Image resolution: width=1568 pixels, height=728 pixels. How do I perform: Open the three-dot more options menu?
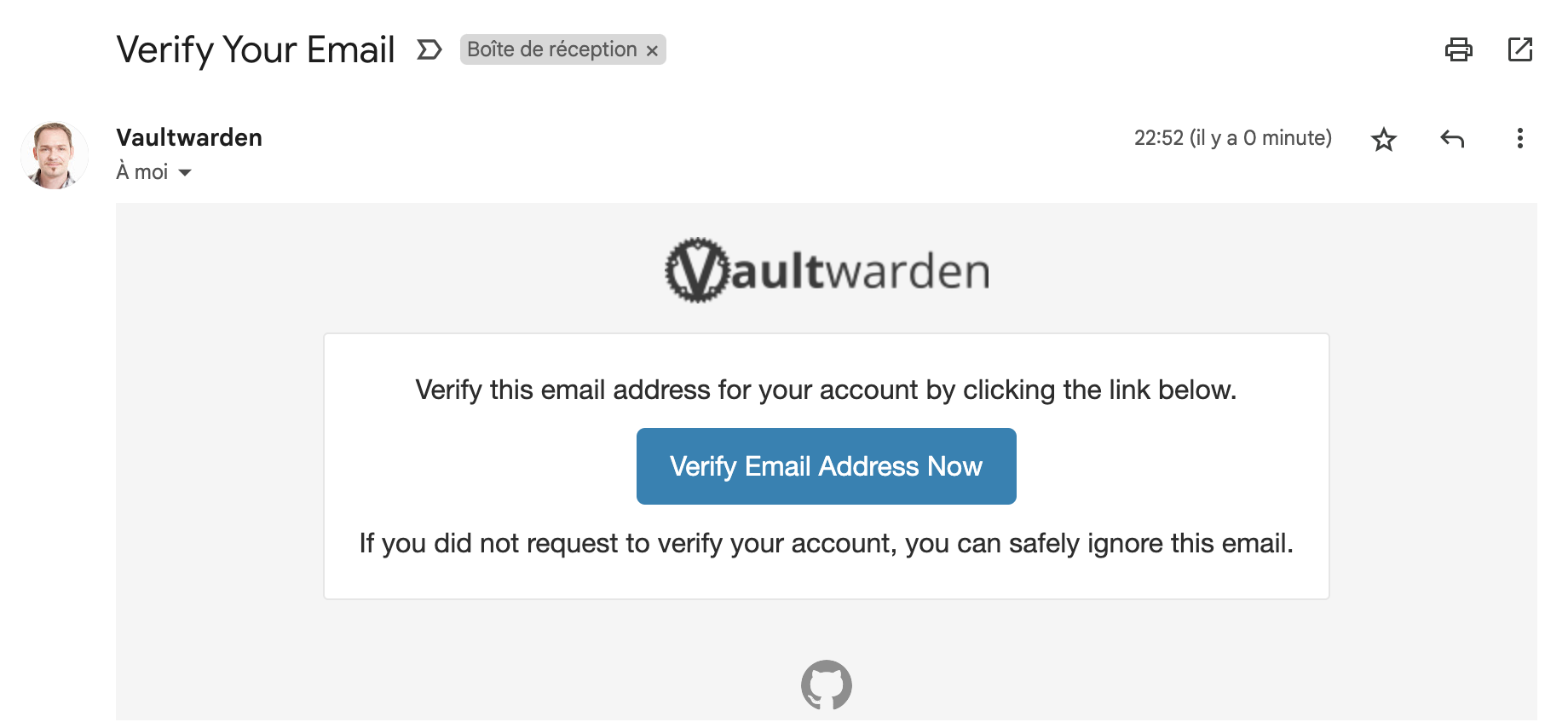point(1519,138)
